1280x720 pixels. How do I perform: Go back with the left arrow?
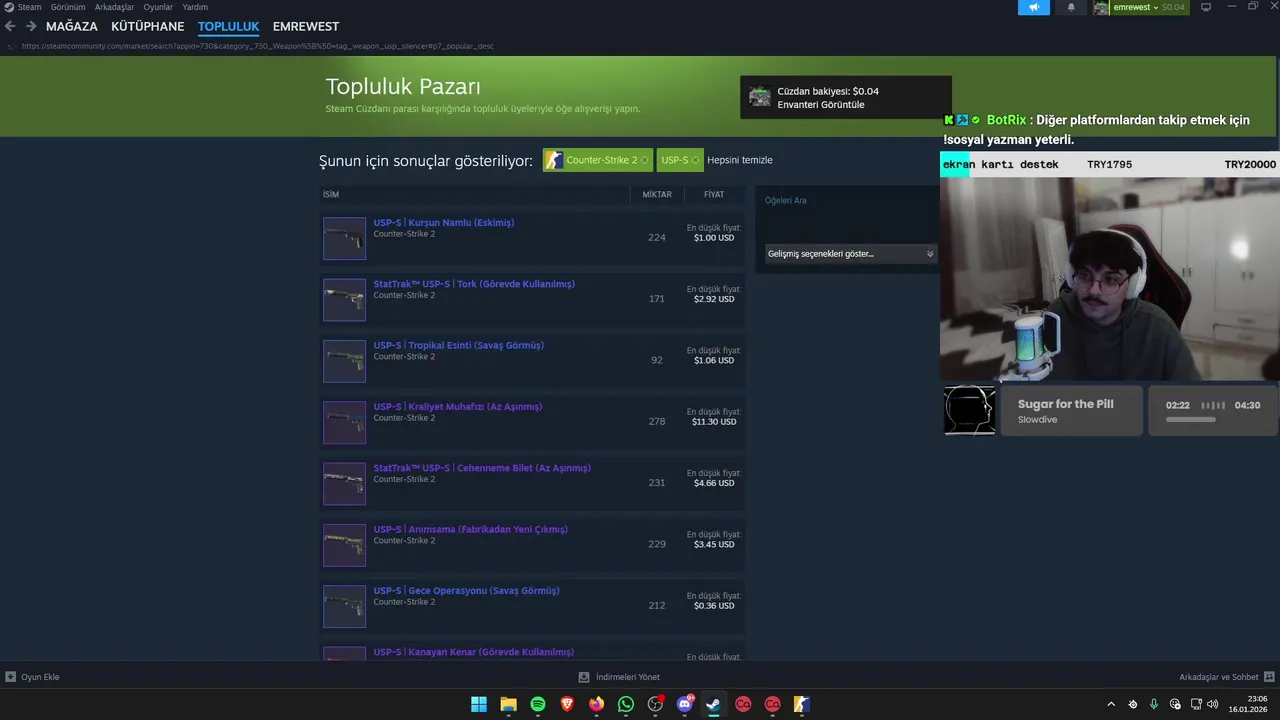point(10,26)
